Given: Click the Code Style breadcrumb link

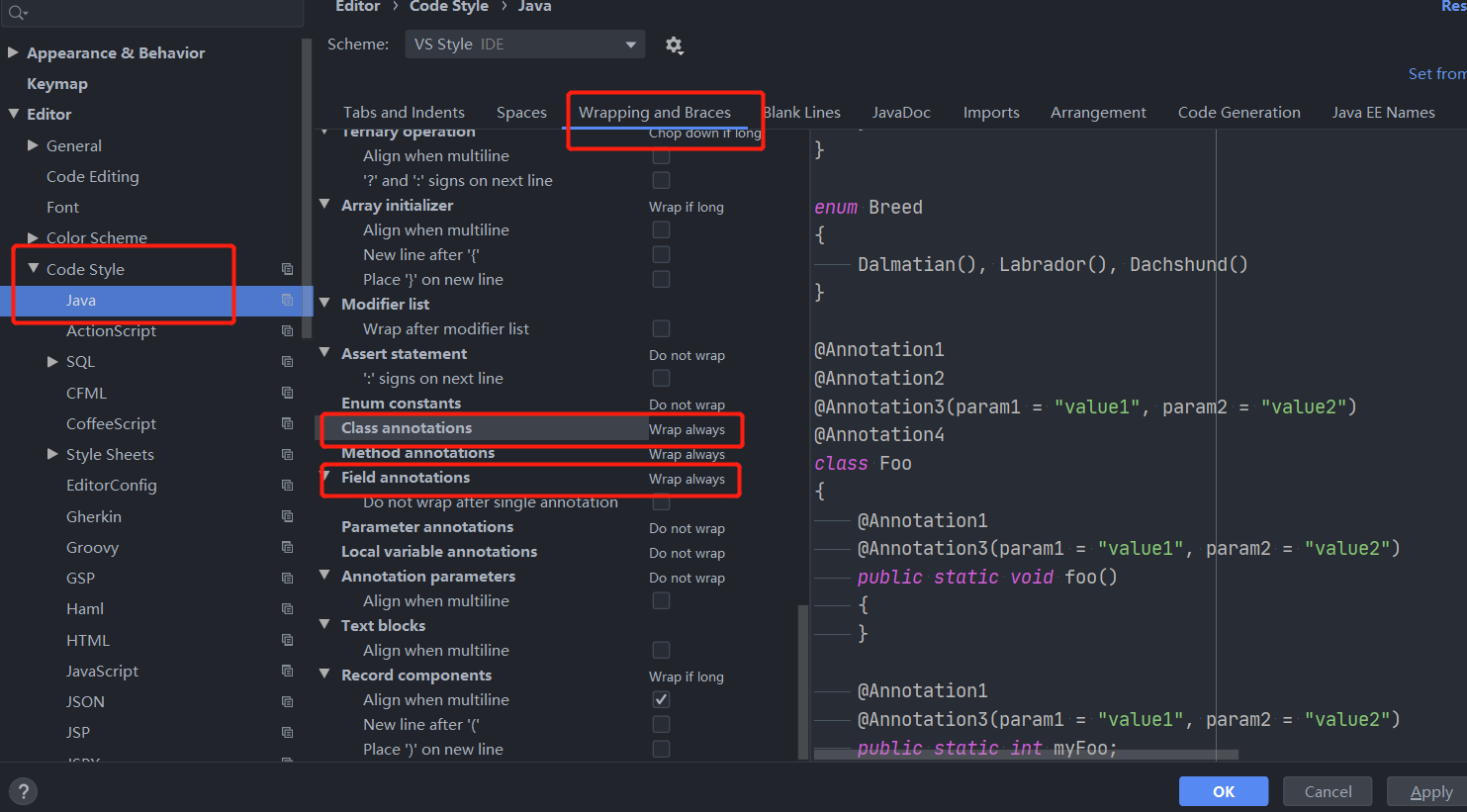Looking at the screenshot, I should coord(449,7).
